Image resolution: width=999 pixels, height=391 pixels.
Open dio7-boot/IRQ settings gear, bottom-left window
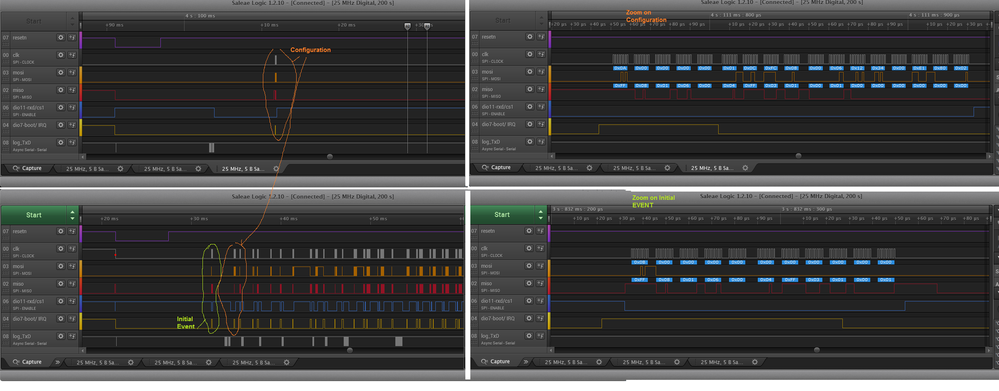pyautogui.click(x=61, y=318)
